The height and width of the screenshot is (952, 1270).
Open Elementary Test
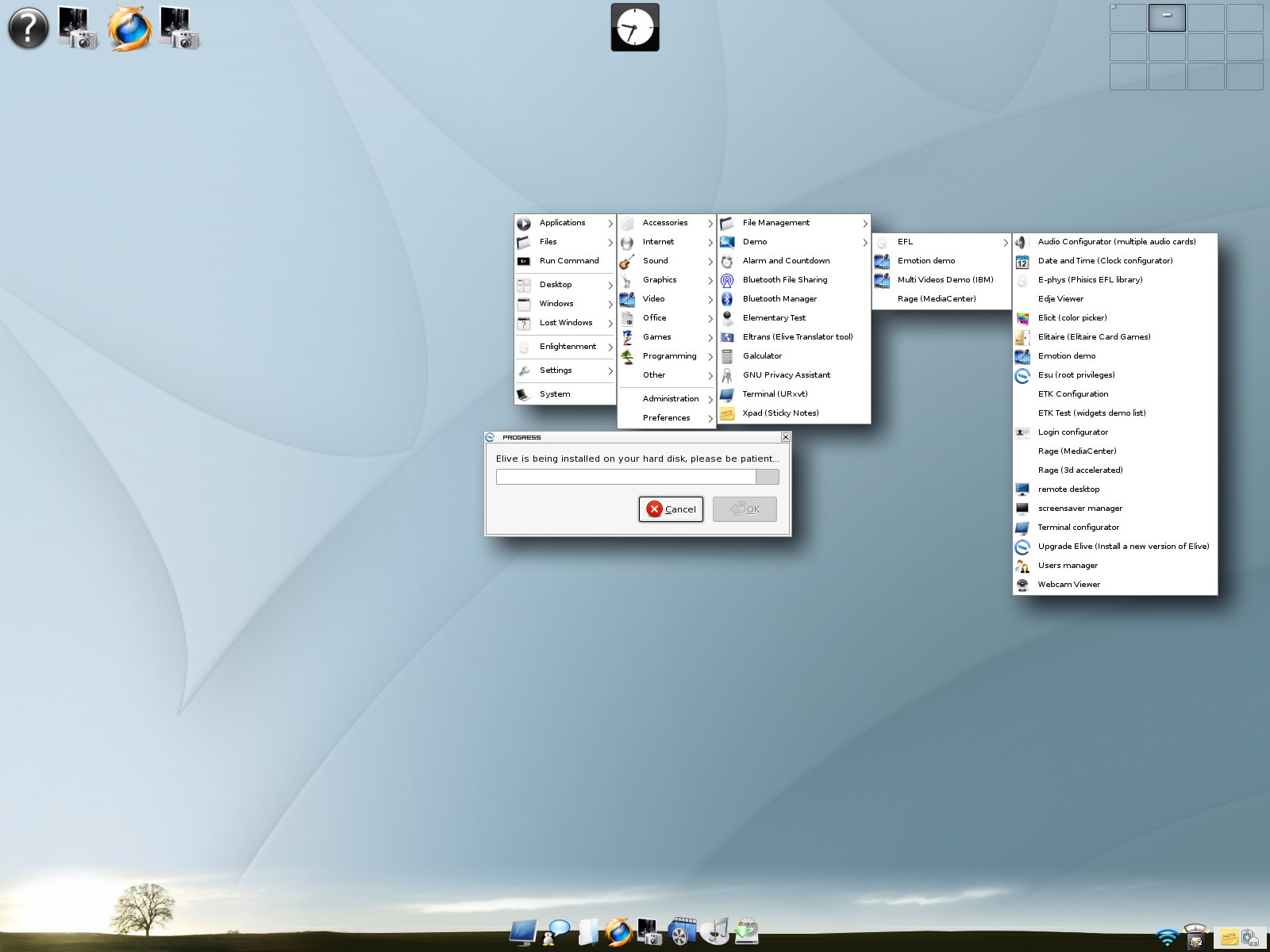pos(794,318)
